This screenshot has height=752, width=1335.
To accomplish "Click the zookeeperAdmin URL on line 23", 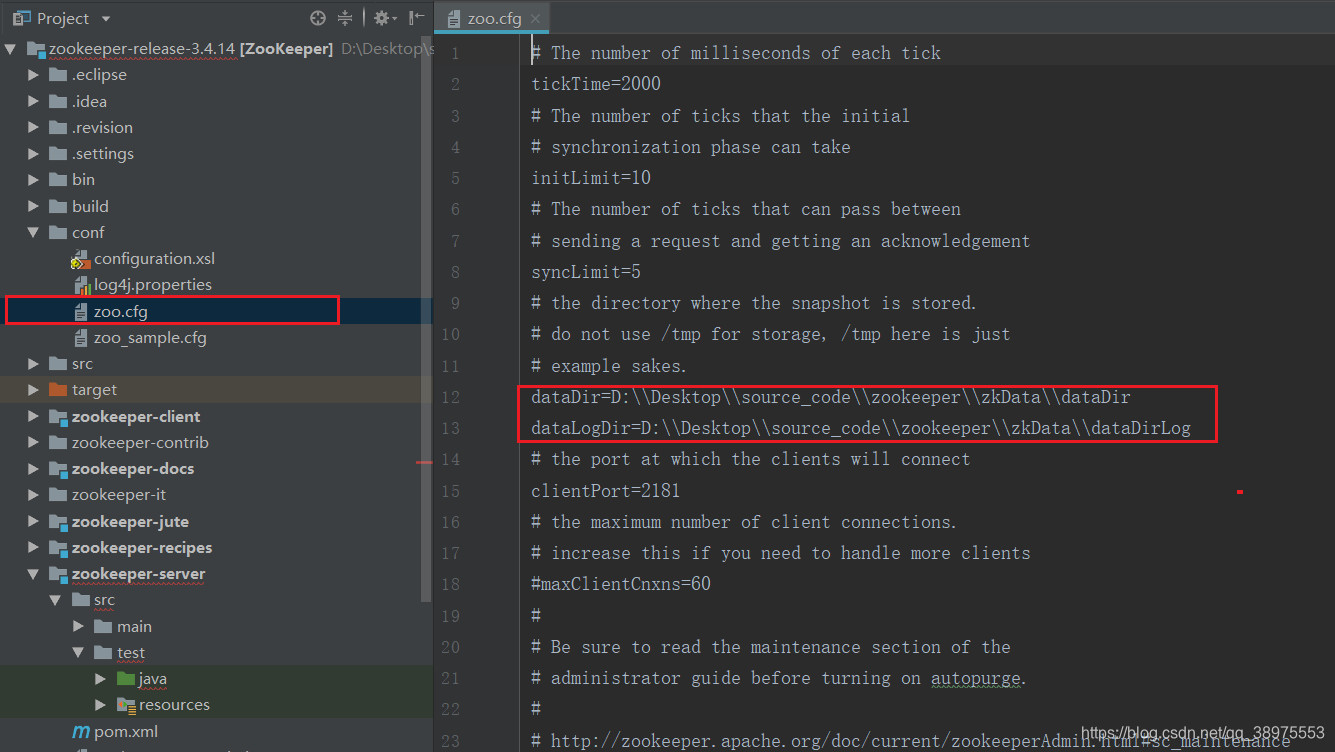I will (x=920, y=741).
